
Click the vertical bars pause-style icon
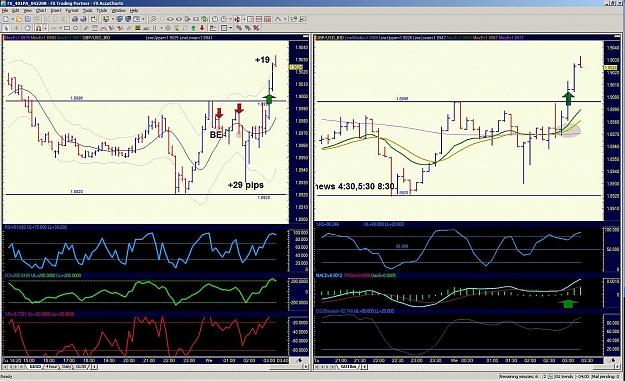tap(155, 28)
